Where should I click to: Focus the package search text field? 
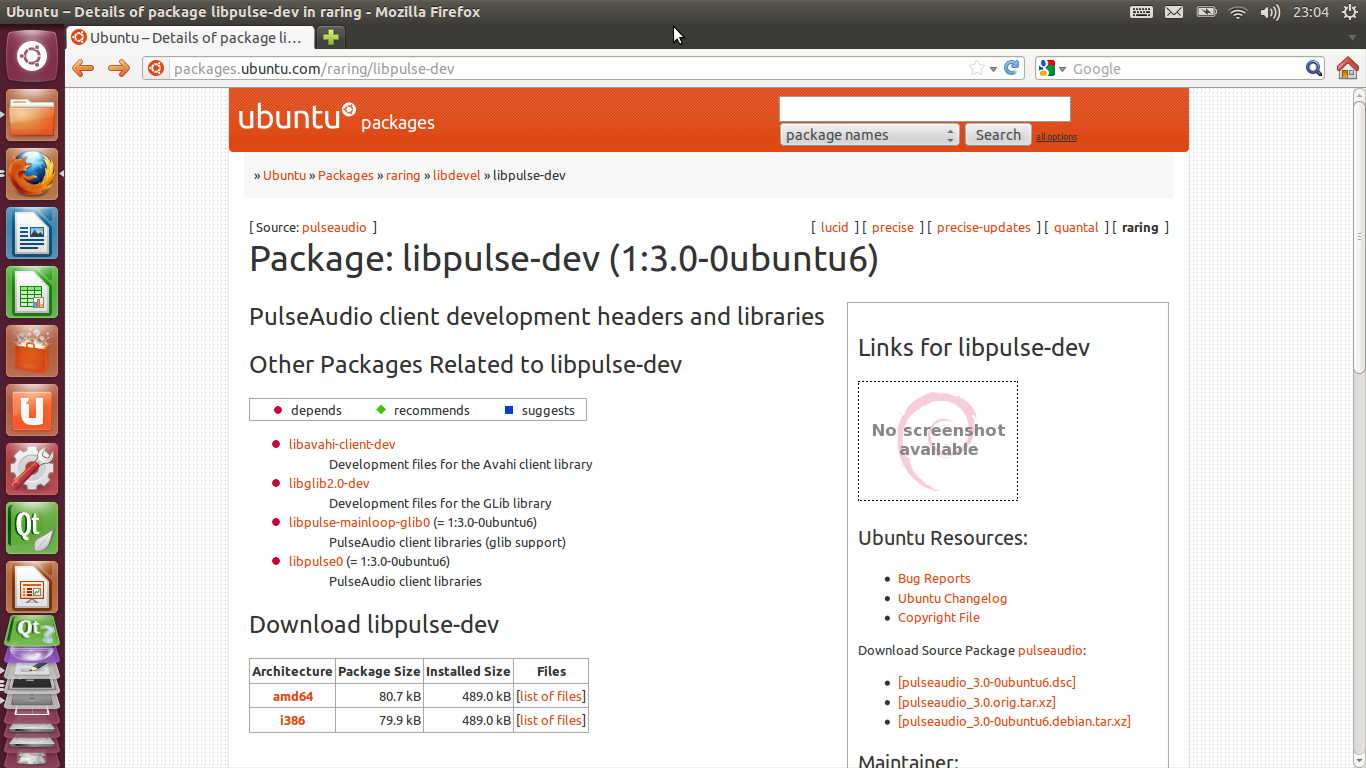(x=925, y=109)
